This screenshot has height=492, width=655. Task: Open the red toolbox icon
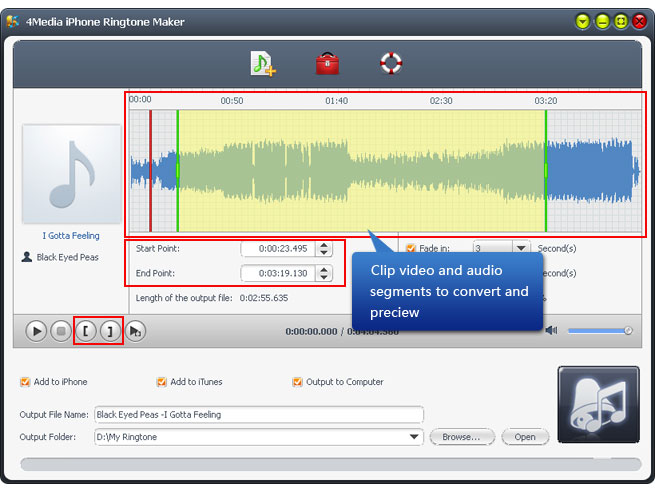point(327,64)
